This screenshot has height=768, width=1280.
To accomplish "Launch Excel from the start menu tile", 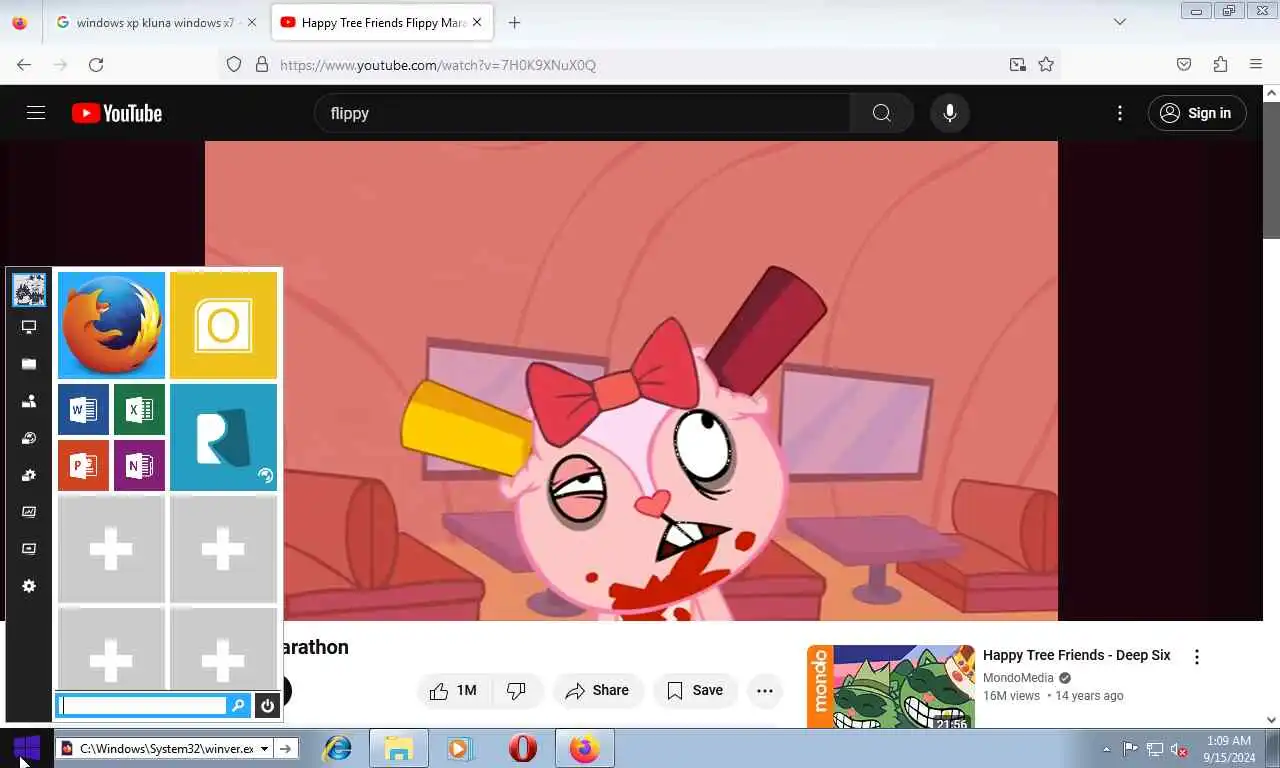I will tap(139, 409).
